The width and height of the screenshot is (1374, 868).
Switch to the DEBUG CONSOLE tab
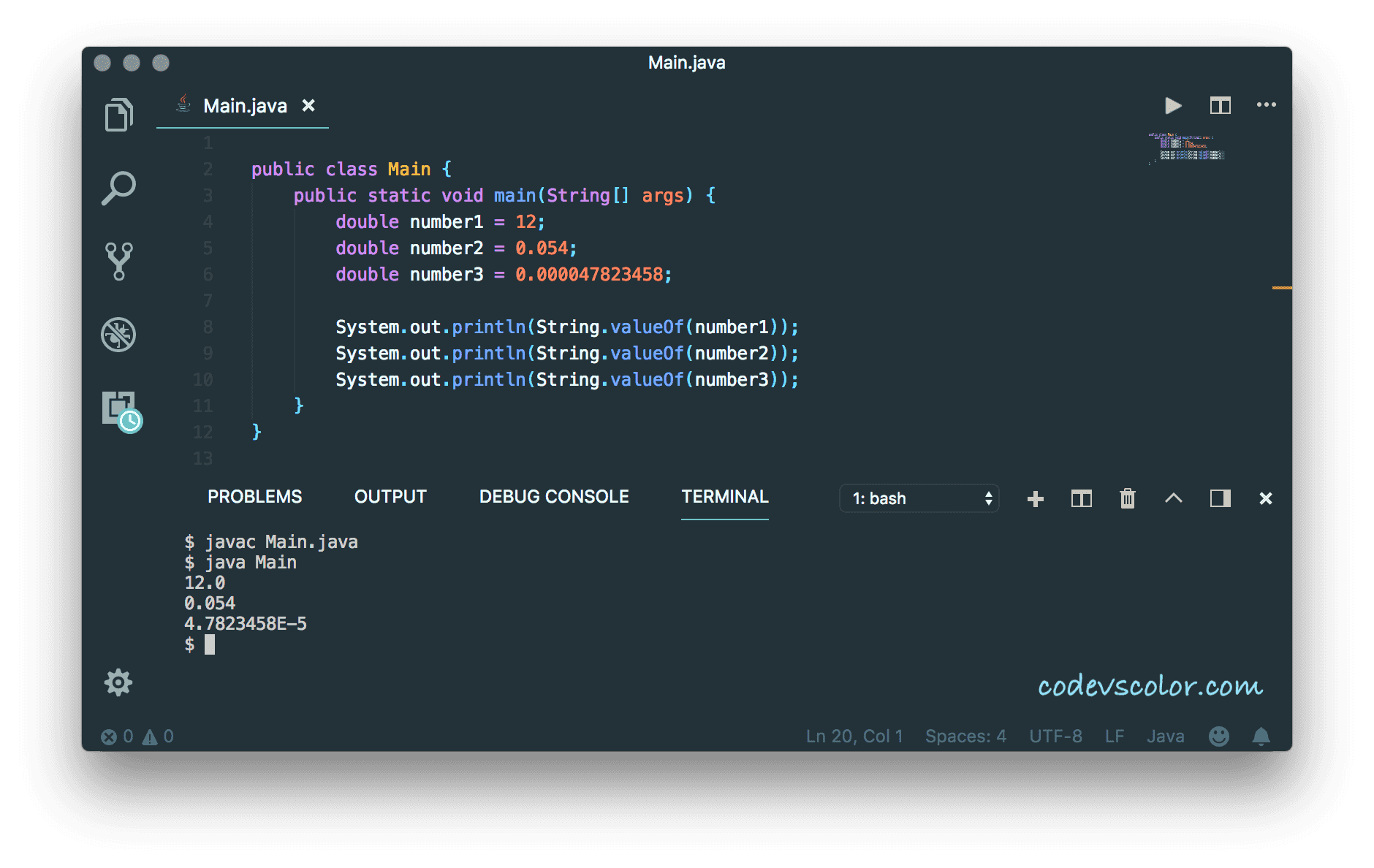[553, 497]
